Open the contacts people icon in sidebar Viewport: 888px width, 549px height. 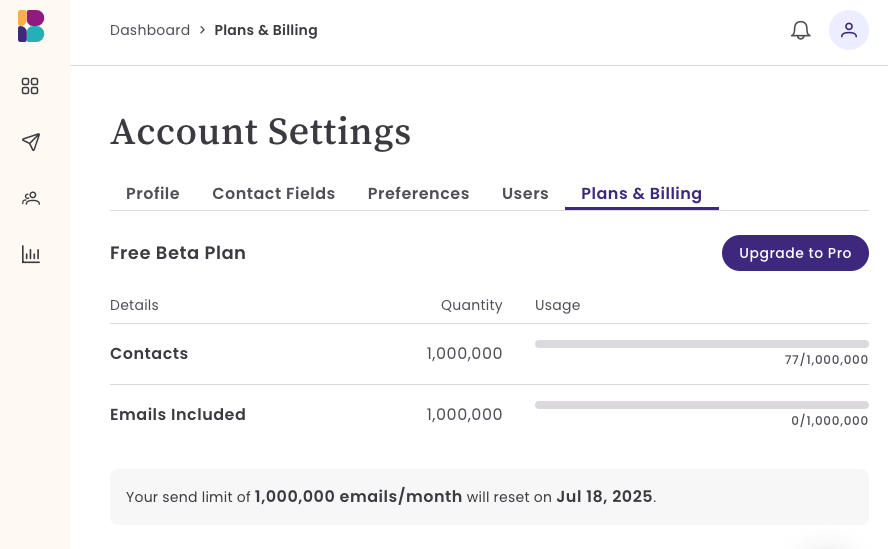(x=31, y=198)
